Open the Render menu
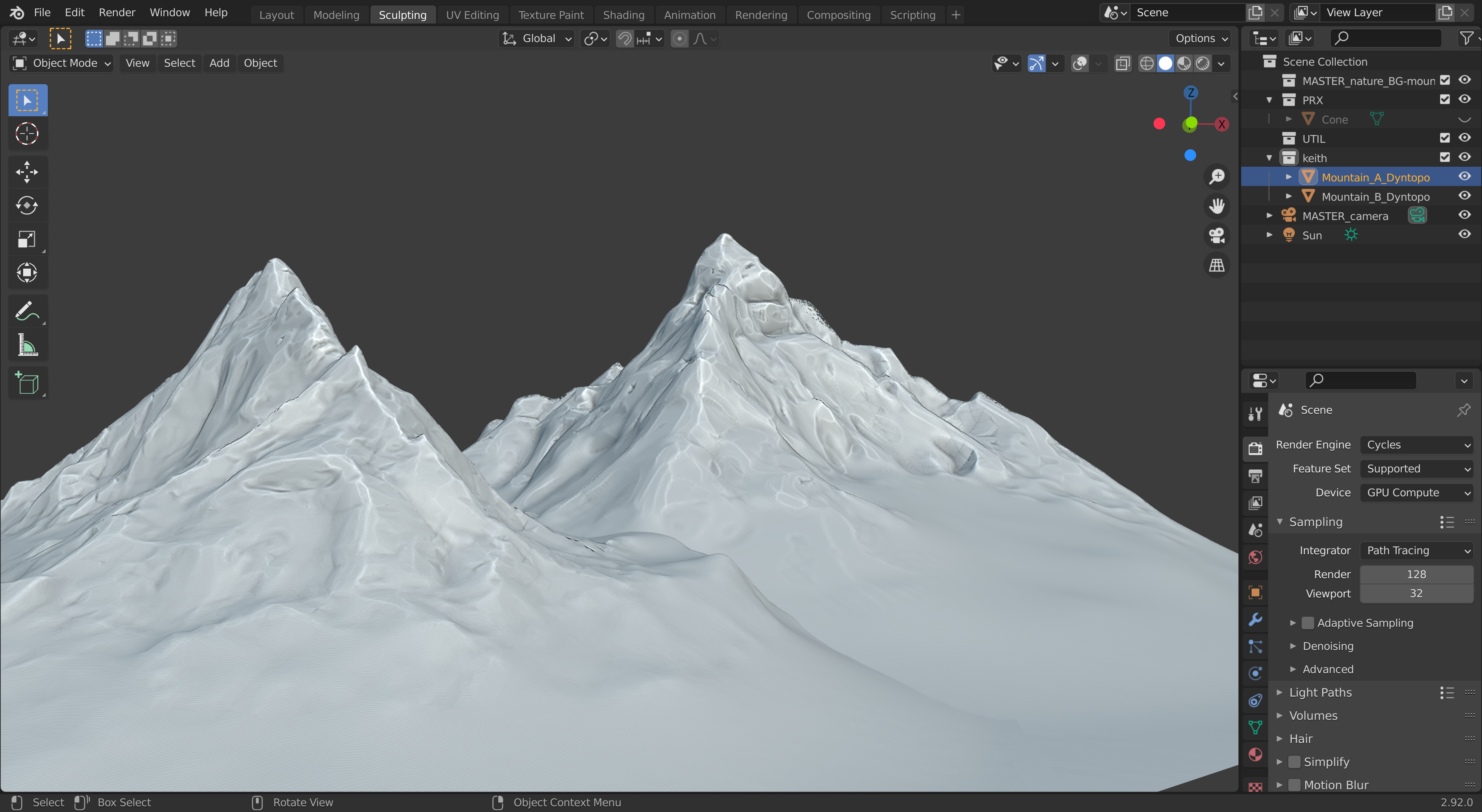 (x=117, y=13)
